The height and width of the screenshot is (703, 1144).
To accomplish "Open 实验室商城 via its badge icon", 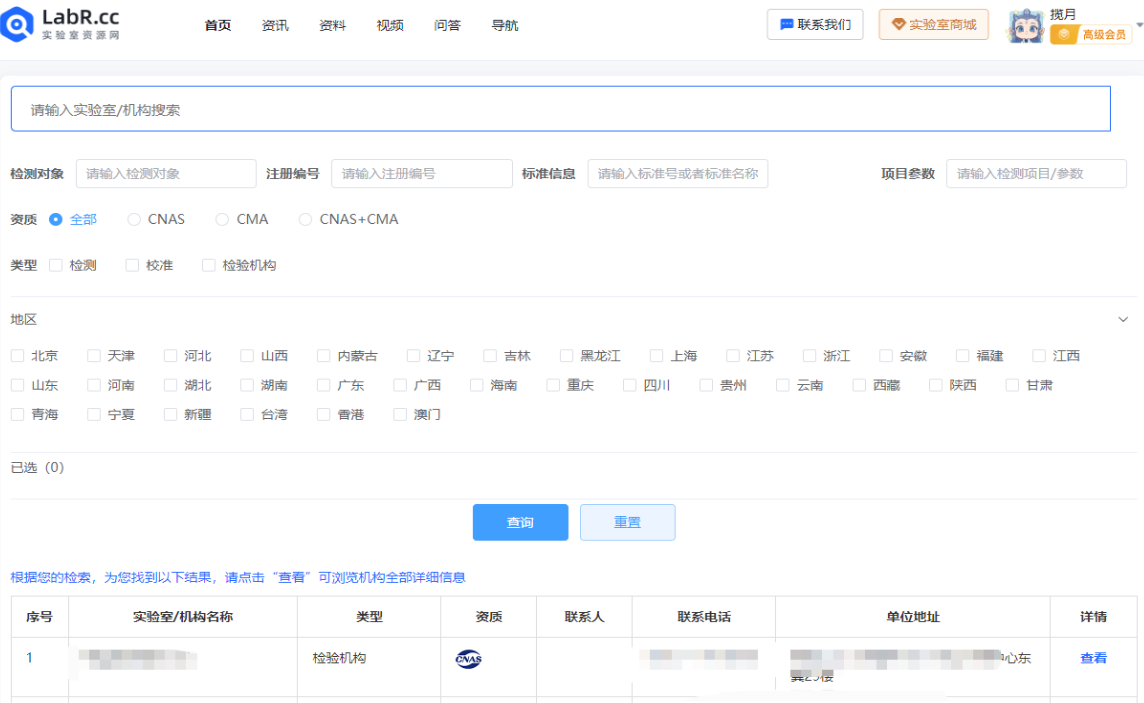I will point(898,24).
